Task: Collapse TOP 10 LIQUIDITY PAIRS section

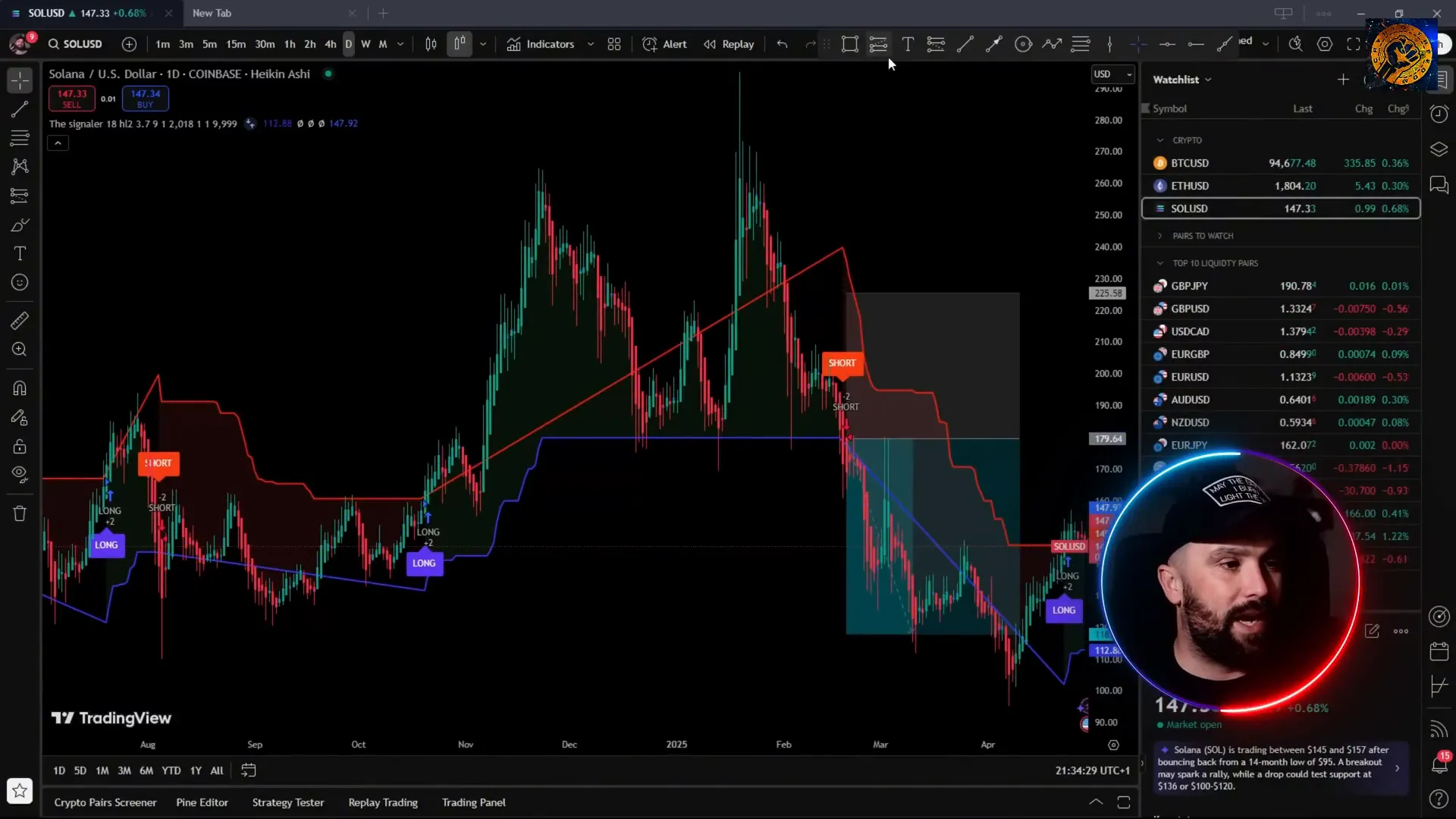Action: pos(1159,263)
